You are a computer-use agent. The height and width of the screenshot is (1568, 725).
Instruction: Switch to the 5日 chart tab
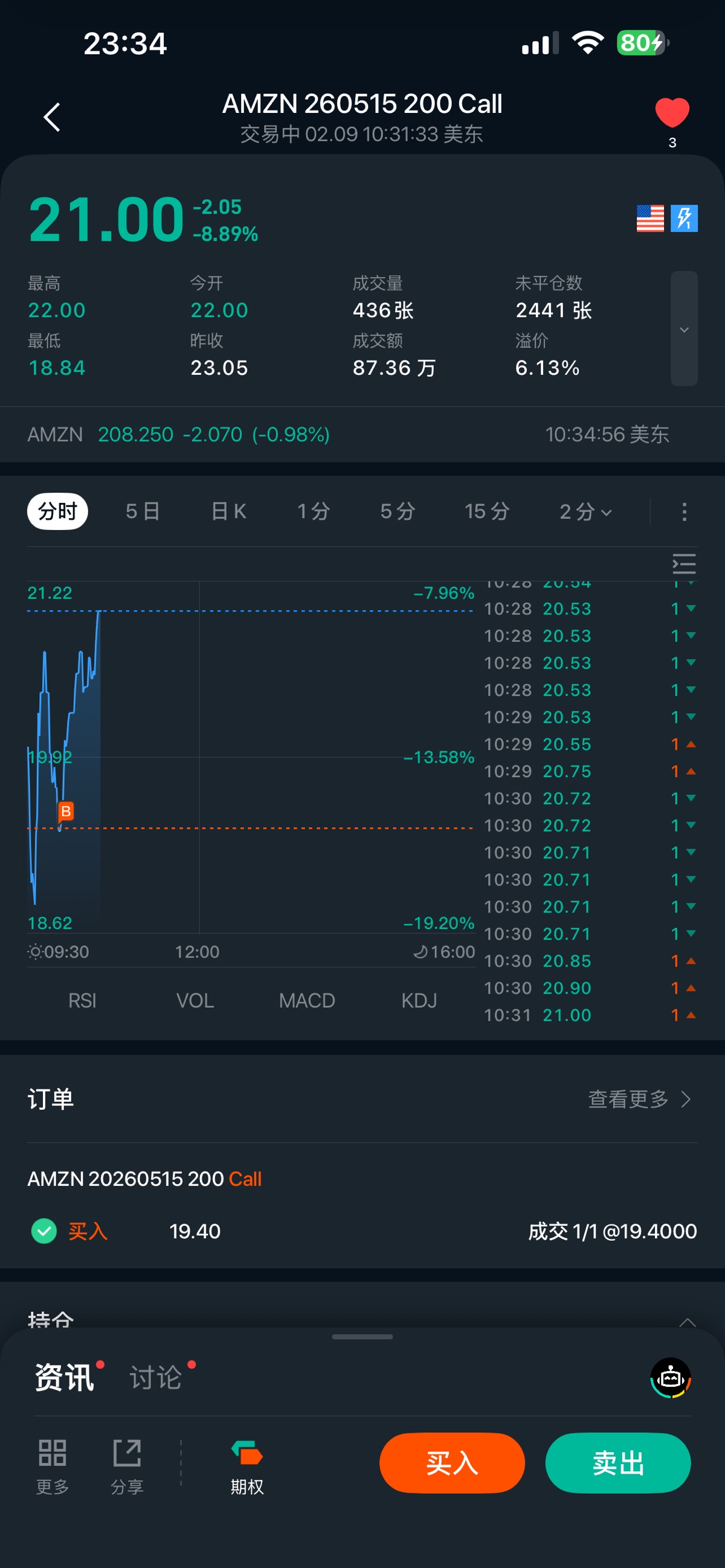(x=143, y=511)
